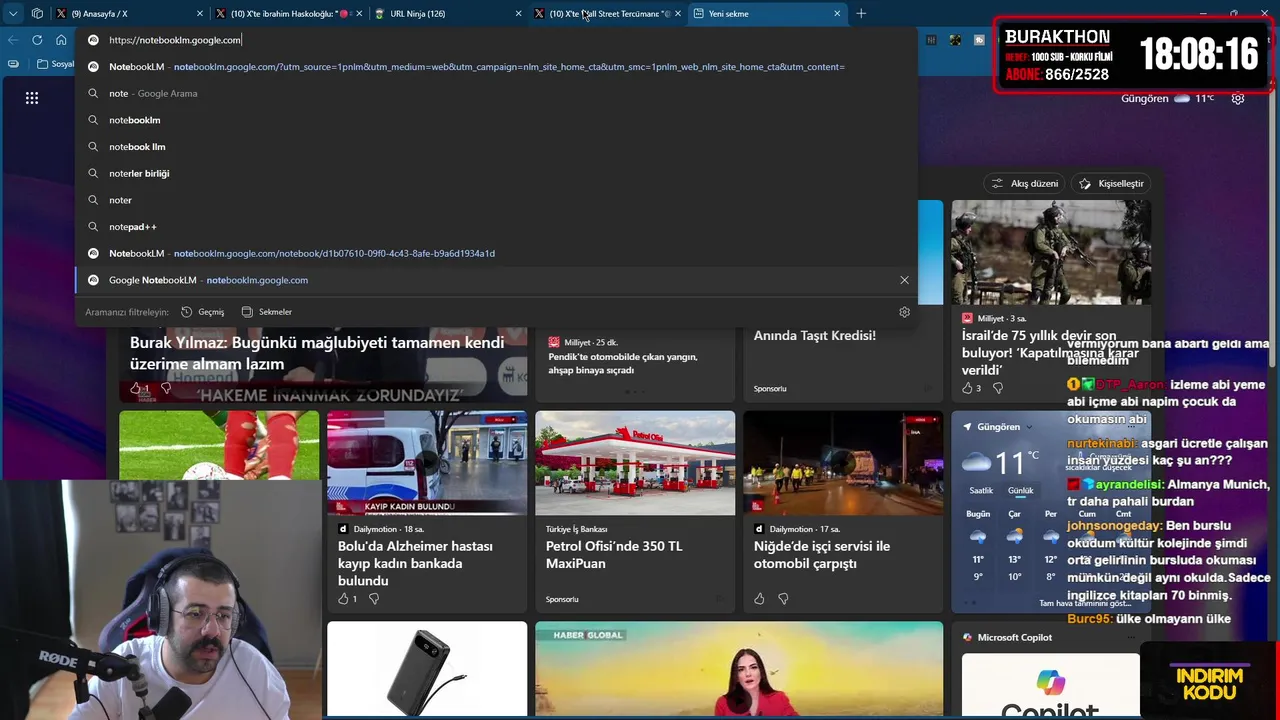Select the 'notepad++' search suggestion
Image resolution: width=1280 pixels, height=720 pixels.
point(495,227)
